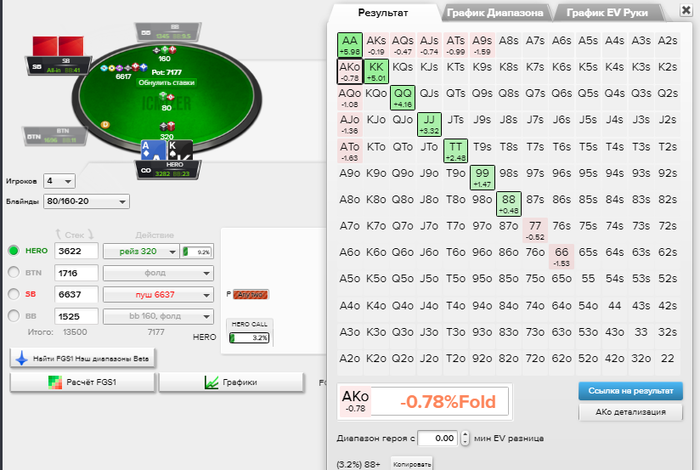Select the 99 +1.47 cell
The image size is (700, 470).
(x=482, y=177)
